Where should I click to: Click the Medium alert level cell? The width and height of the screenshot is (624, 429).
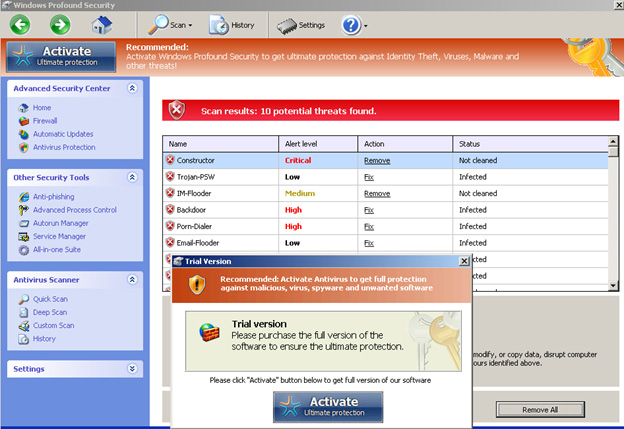tap(300, 193)
